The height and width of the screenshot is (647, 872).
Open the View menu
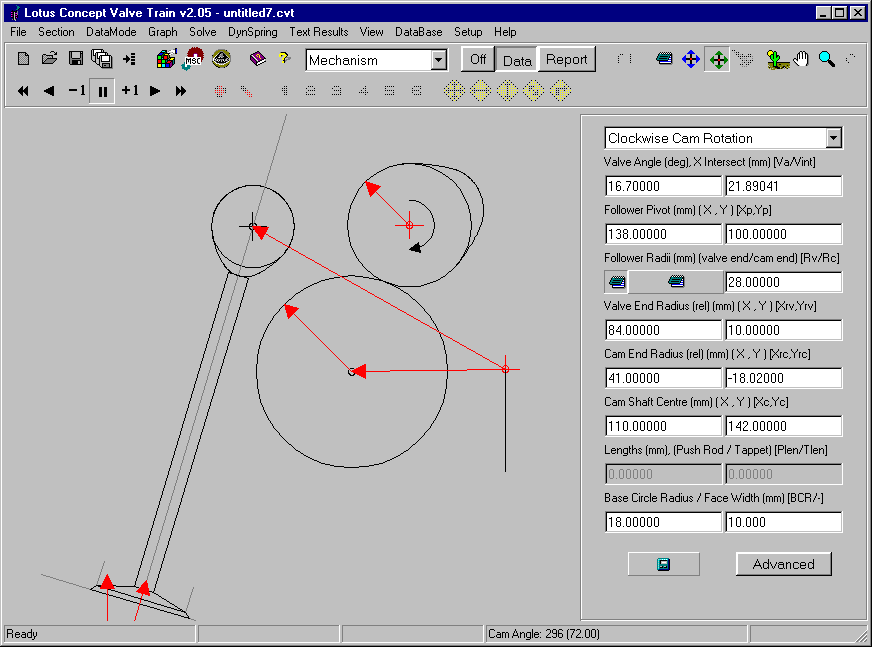371,32
